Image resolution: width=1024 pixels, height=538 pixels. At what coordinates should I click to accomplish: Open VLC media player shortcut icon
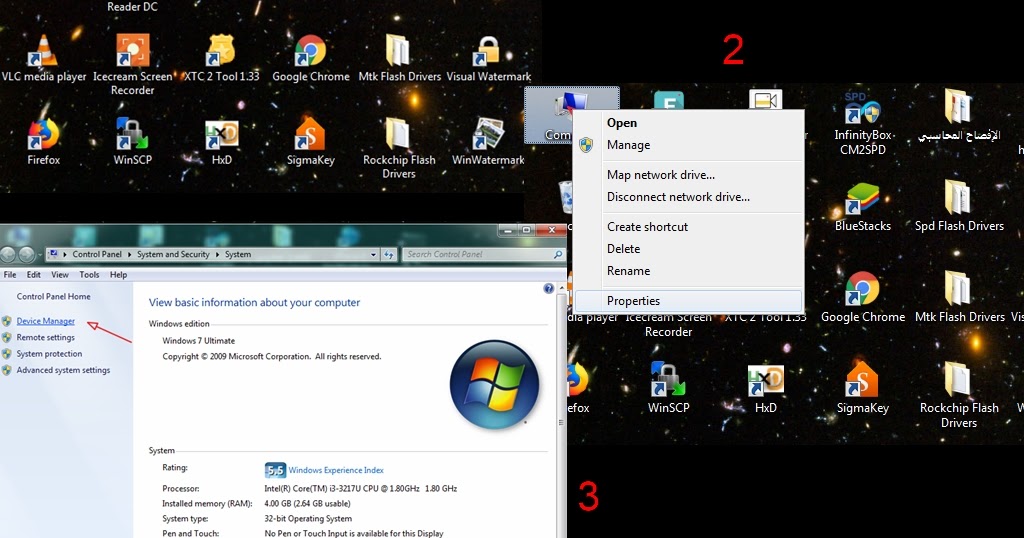43,51
